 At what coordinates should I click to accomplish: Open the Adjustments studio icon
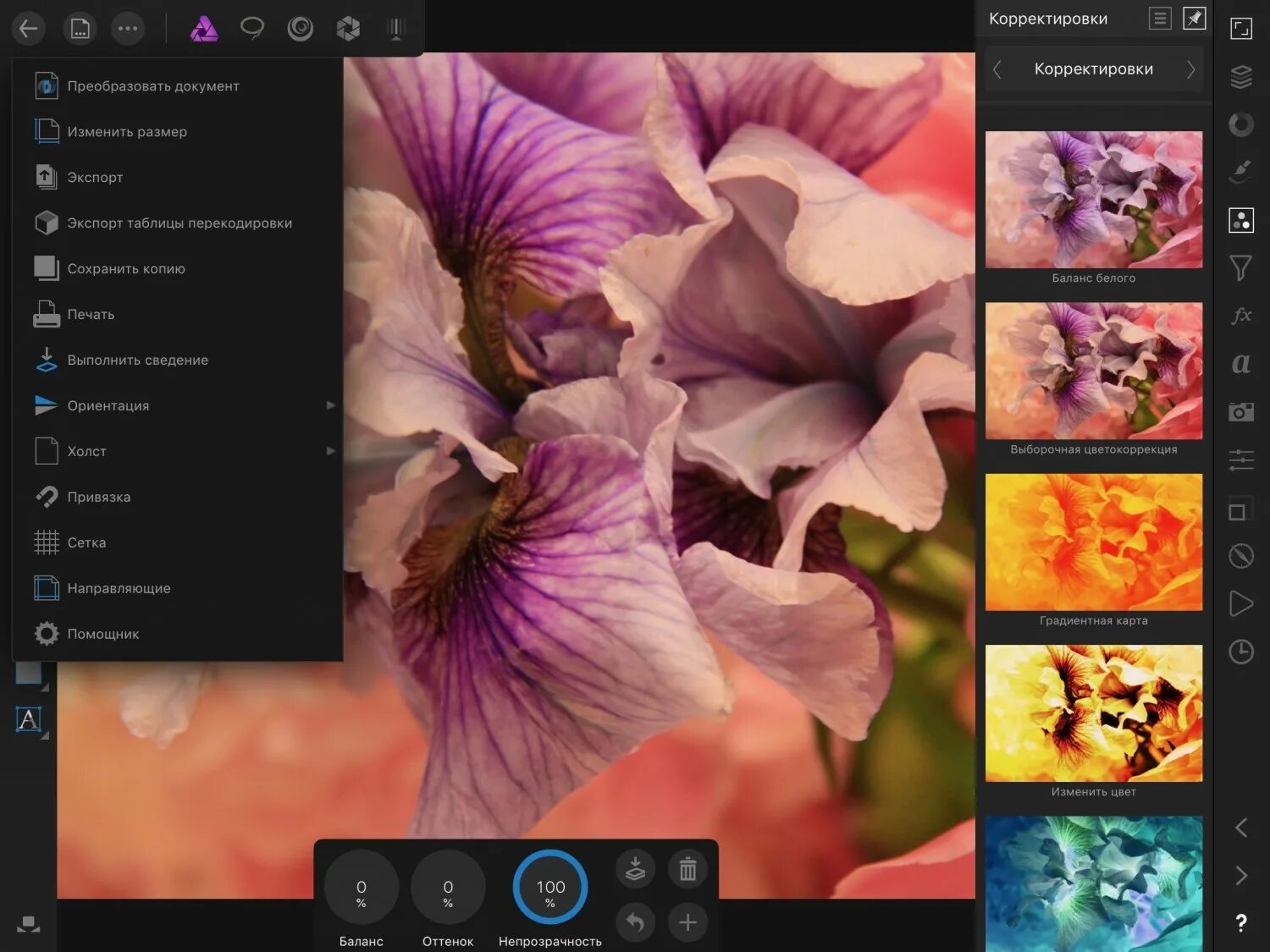click(1241, 220)
